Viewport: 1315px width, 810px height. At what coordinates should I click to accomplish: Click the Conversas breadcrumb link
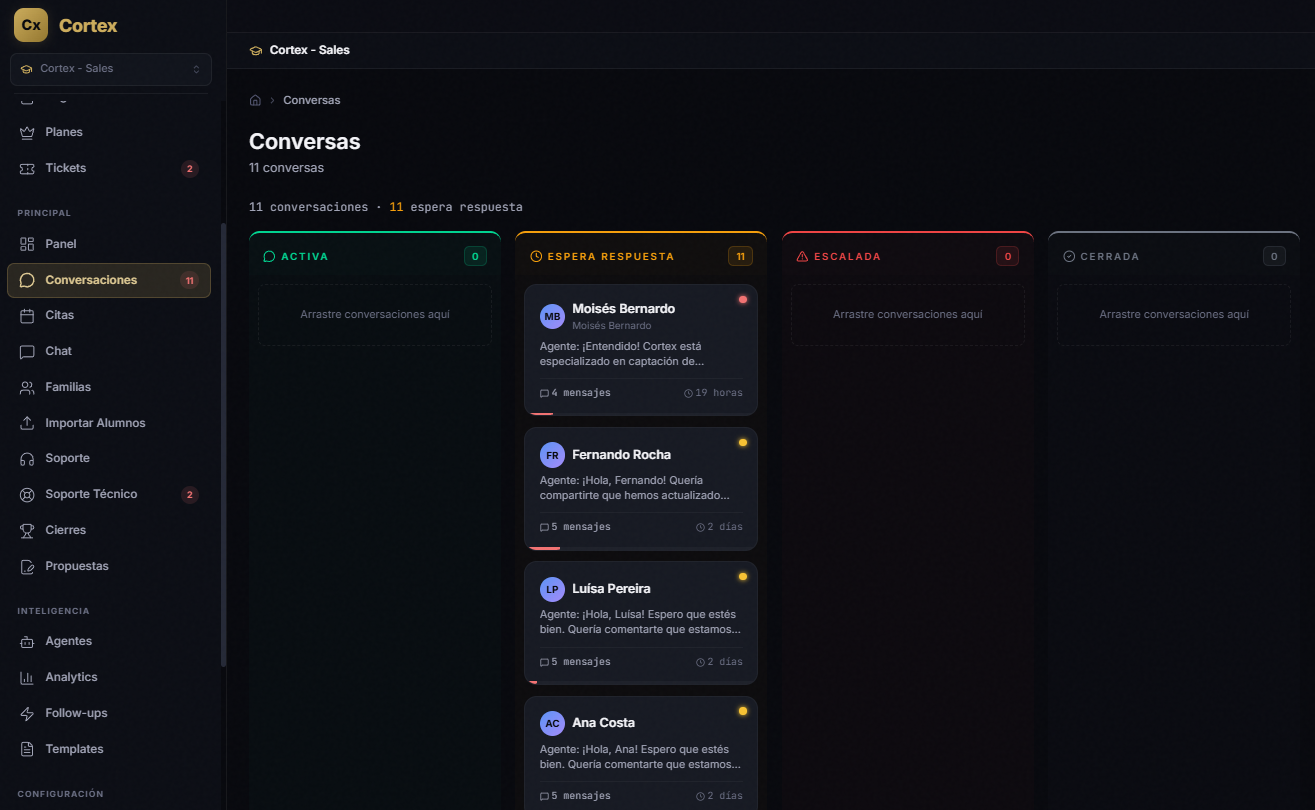[311, 100]
